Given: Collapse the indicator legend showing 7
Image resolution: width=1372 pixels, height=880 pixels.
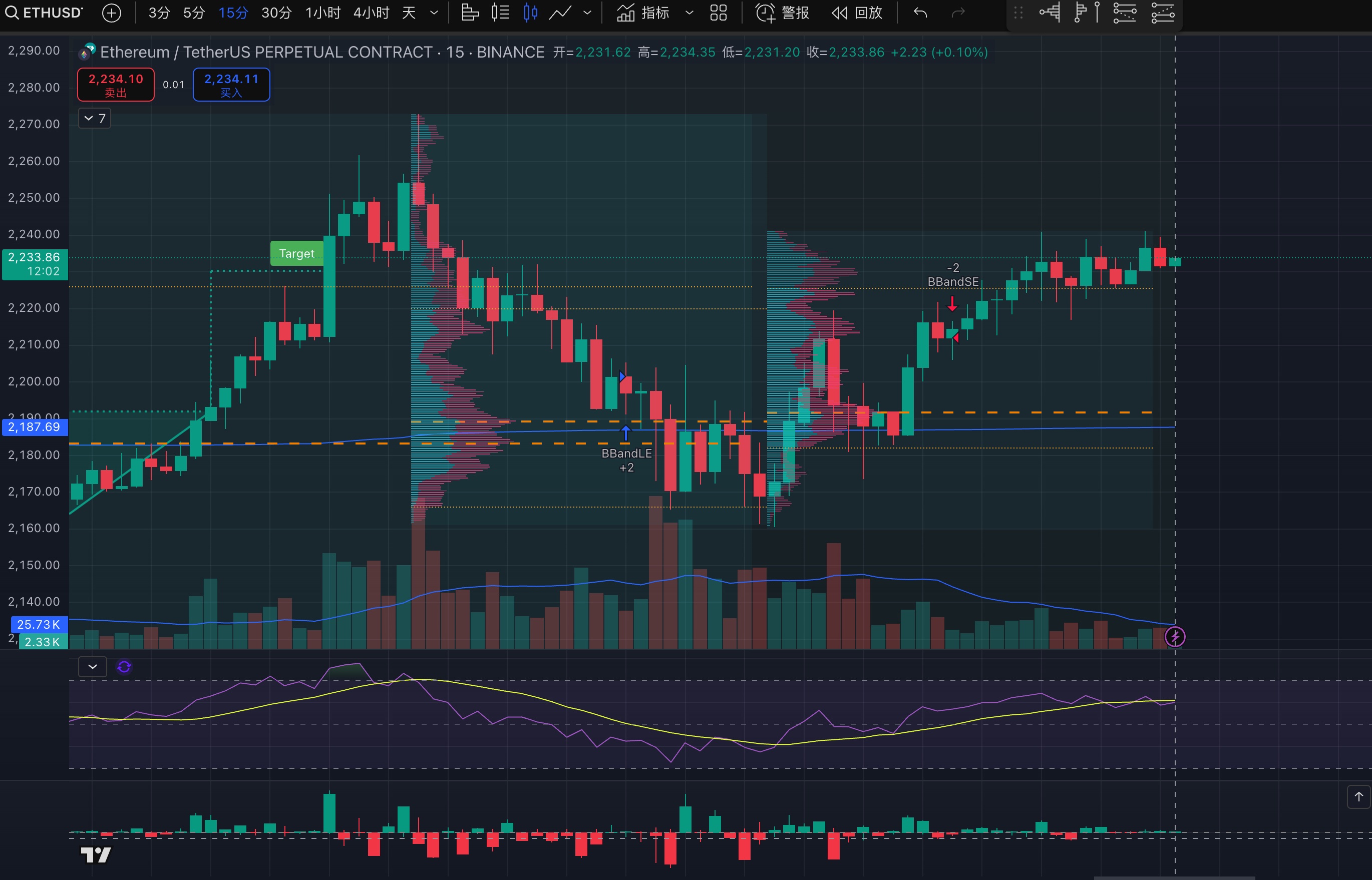Looking at the screenshot, I should tap(94, 118).
